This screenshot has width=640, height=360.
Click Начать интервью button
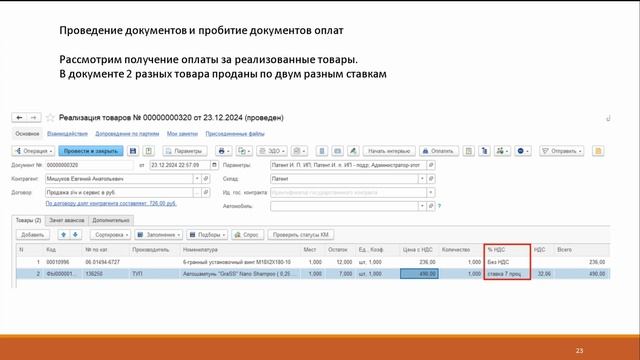[x=389, y=151]
